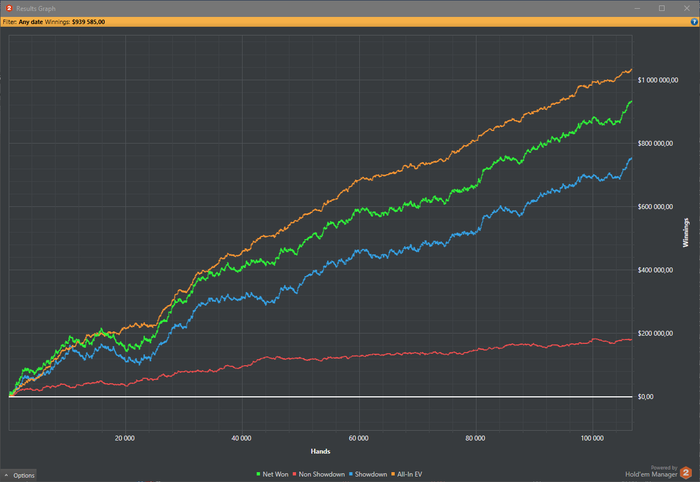Open the Options panel expander
This screenshot has width=700, height=482.
pyautogui.click(x=19, y=475)
